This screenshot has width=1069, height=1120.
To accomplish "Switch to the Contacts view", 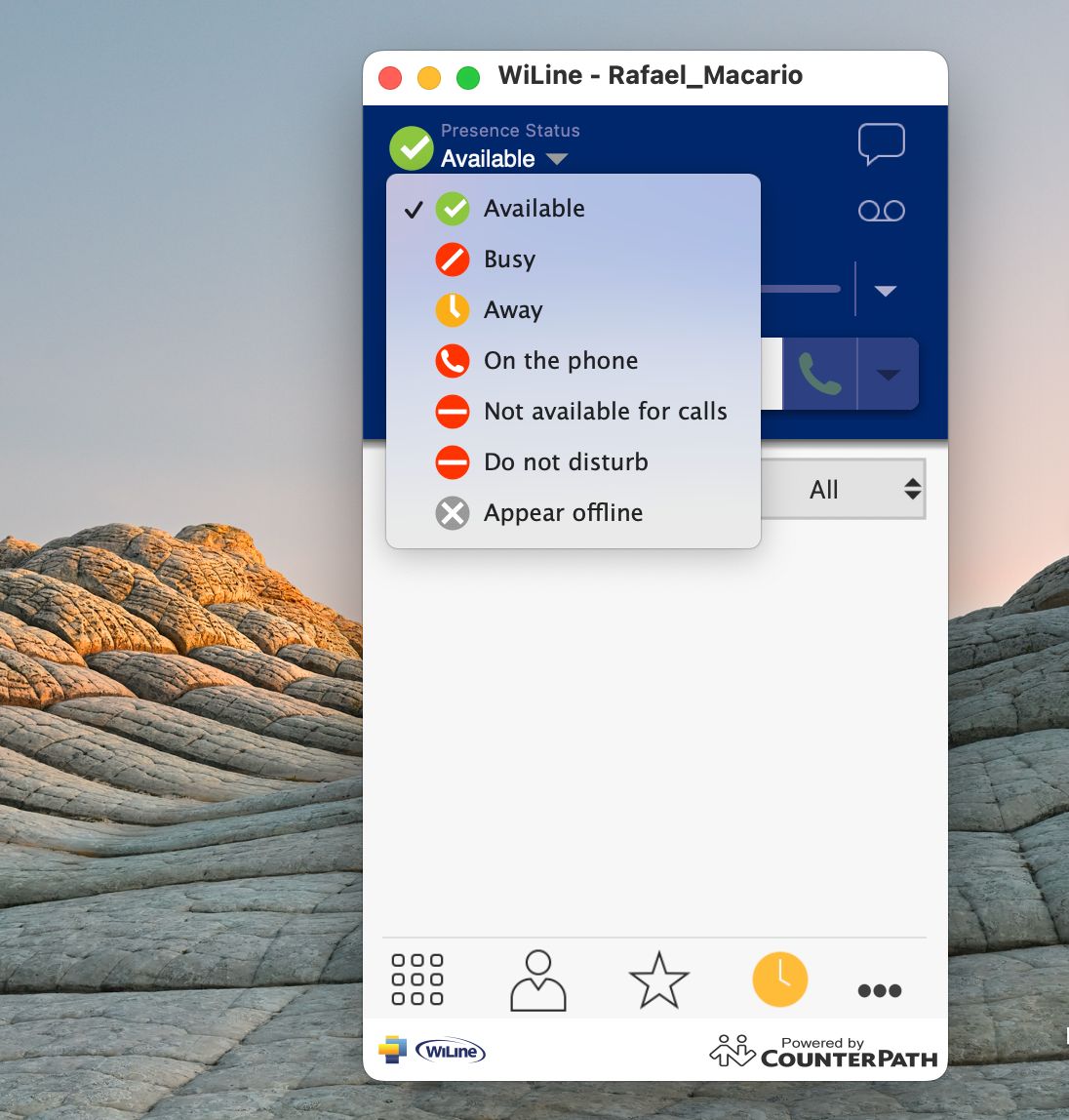I will [x=538, y=980].
